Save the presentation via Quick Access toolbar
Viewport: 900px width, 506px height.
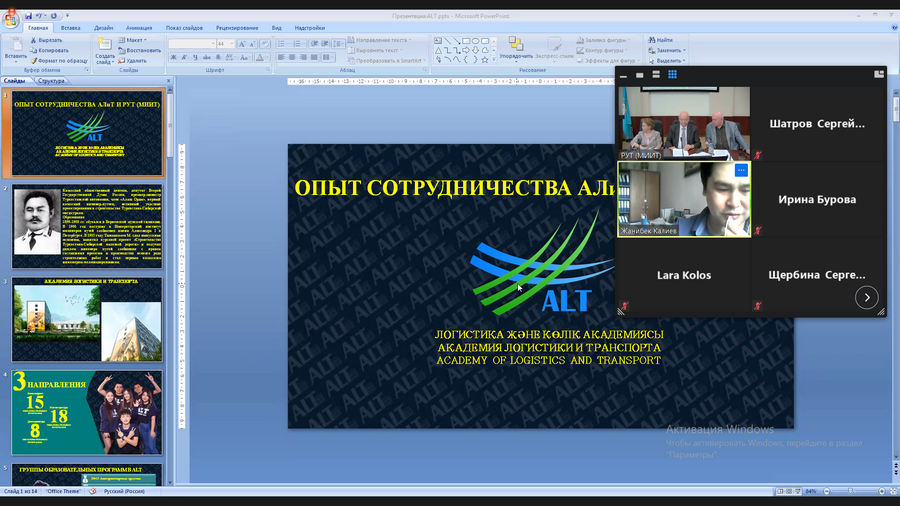28,16
